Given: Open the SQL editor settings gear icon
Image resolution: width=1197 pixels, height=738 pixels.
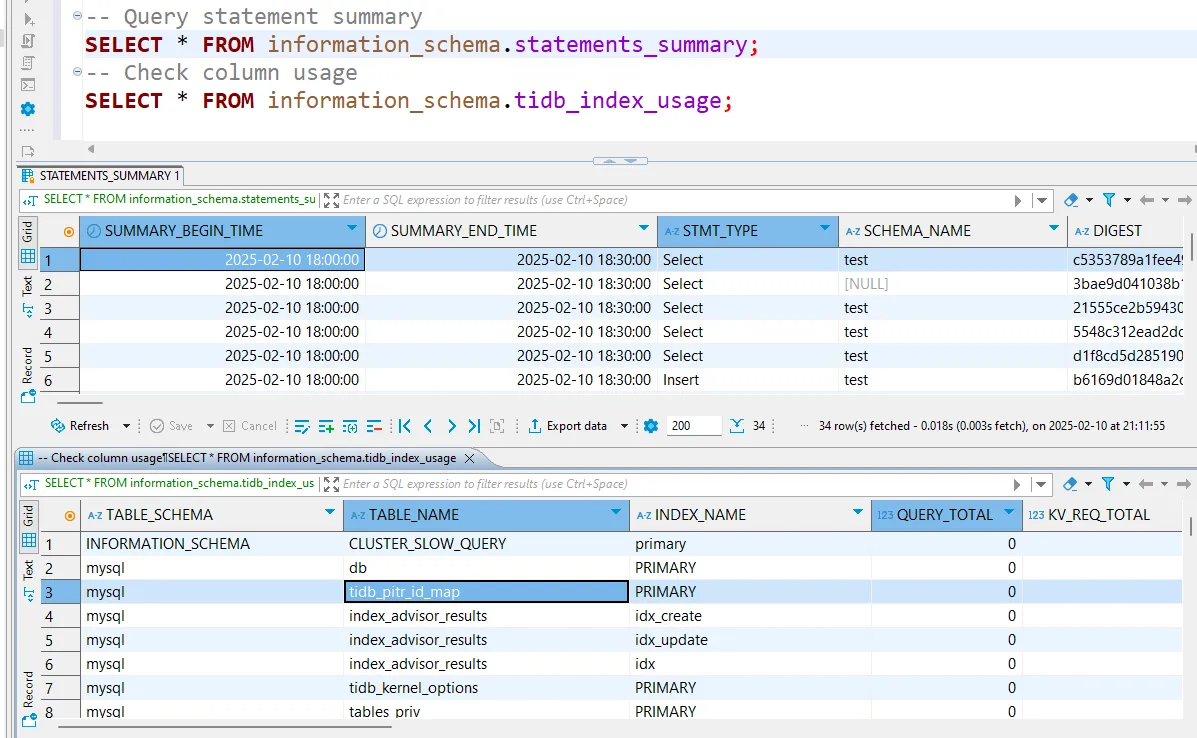Looking at the screenshot, I should (27, 109).
